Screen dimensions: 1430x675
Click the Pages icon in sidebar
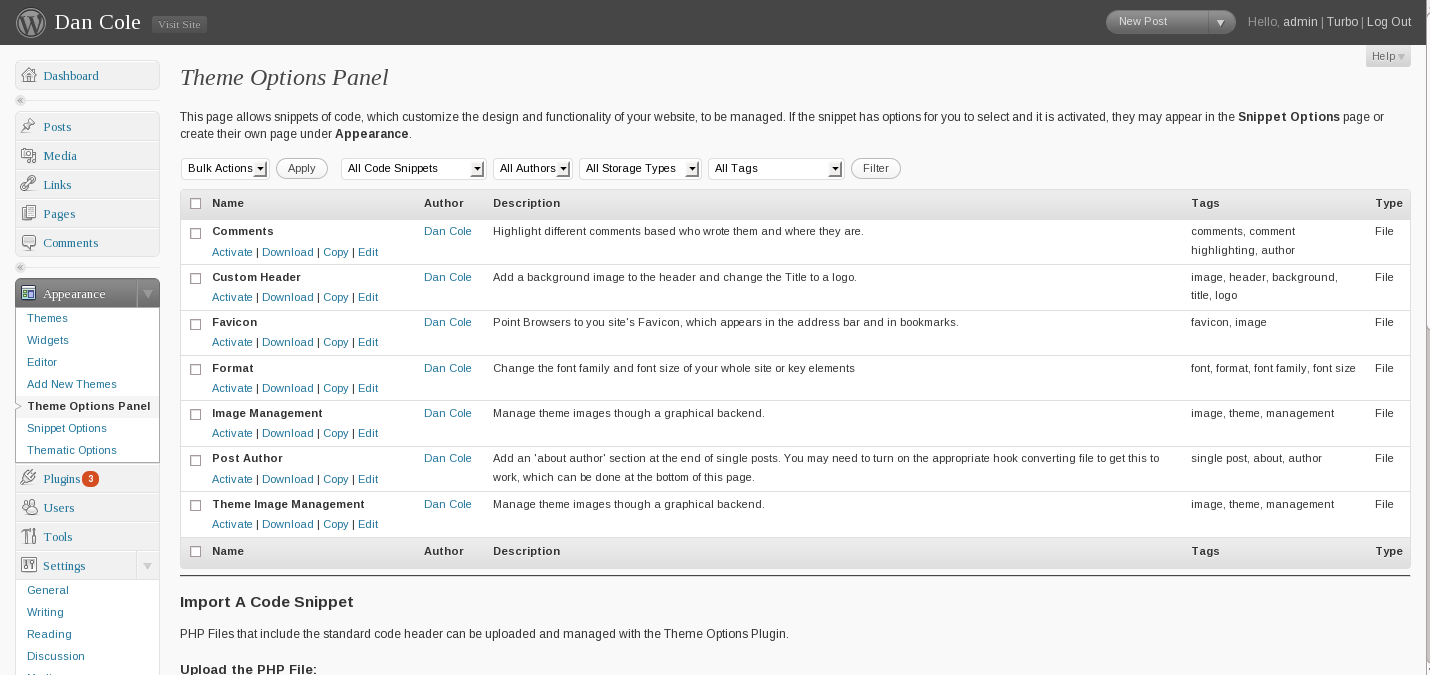tap(29, 214)
